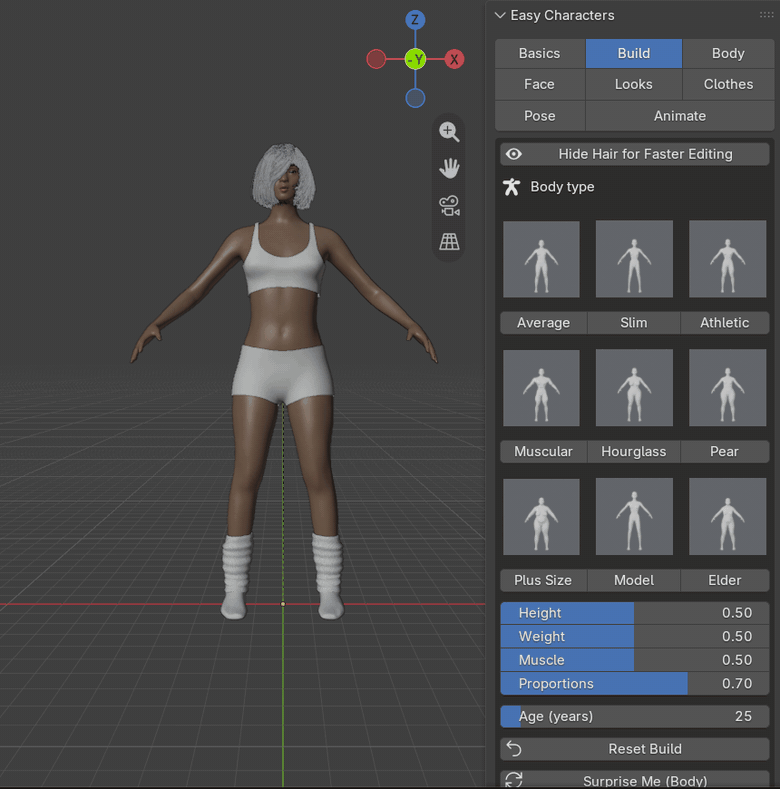Select the Model body thumbnail
The image size is (780, 789).
click(634, 517)
